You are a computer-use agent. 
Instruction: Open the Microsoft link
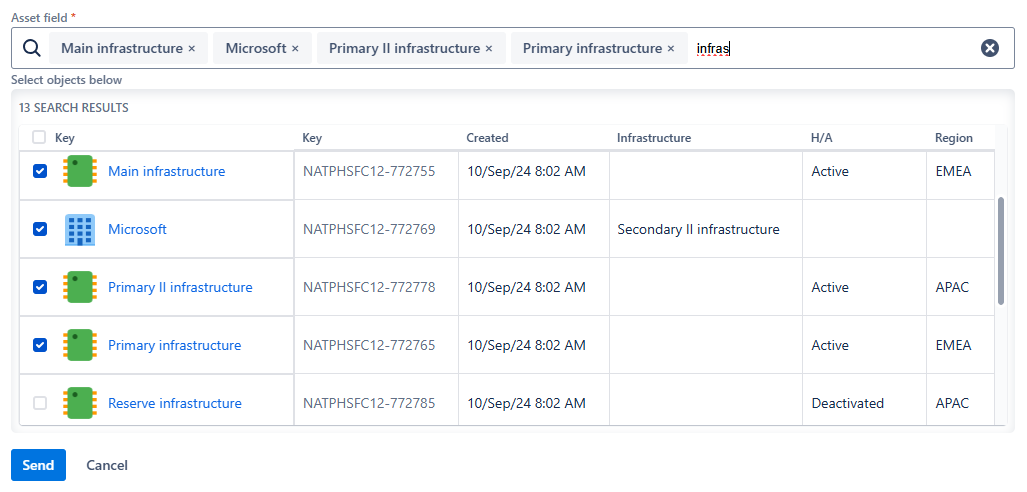[x=138, y=229]
